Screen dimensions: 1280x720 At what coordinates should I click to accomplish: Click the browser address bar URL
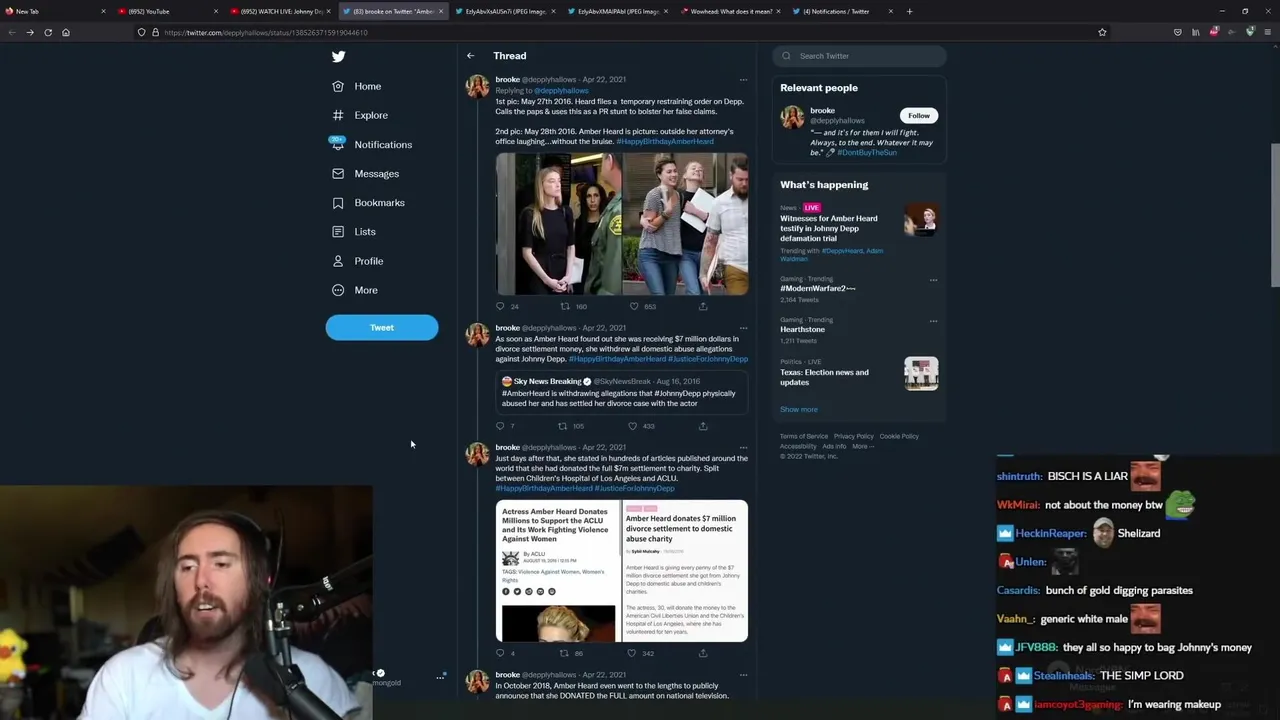point(266,32)
